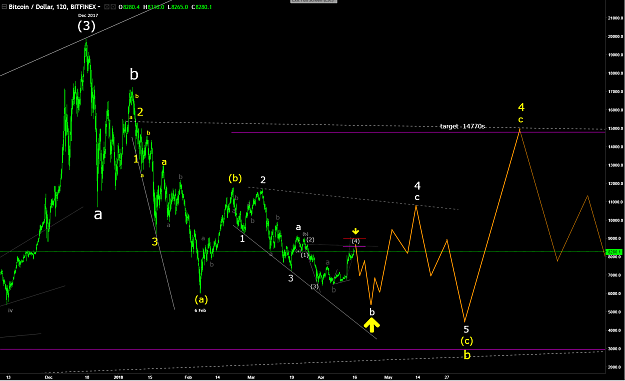The height and width of the screenshot is (381, 625).
Task: Select the yellow (c) label under white 5
Action: point(467,341)
